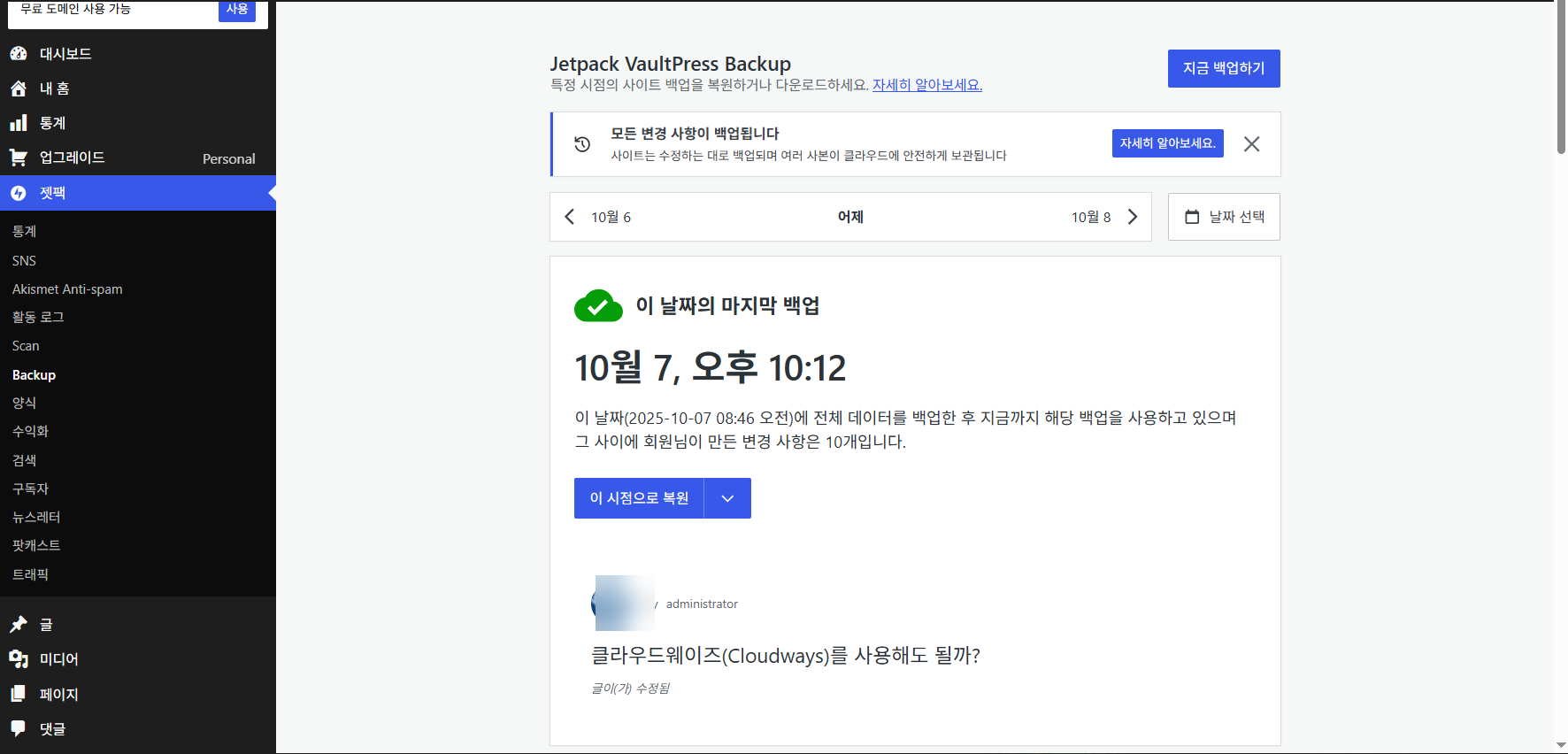Open the 뉴스레터 newsletter menu item

coord(36,517)
